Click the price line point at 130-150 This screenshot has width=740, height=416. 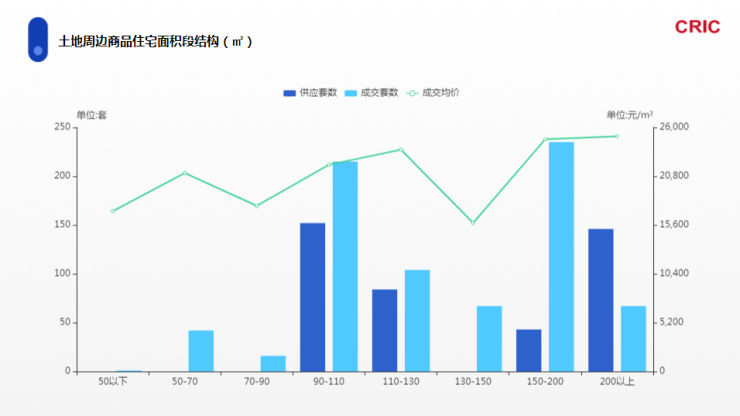(473, 223)
